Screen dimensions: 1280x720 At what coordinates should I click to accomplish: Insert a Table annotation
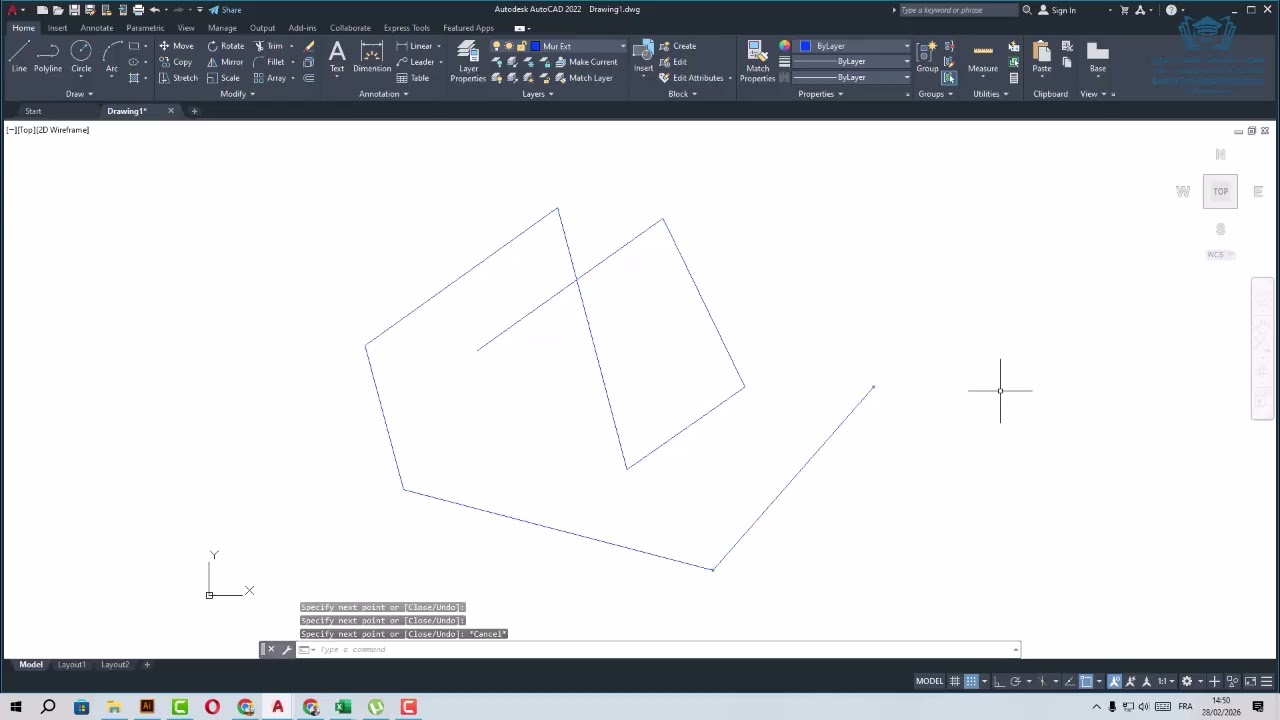point(413,78)
